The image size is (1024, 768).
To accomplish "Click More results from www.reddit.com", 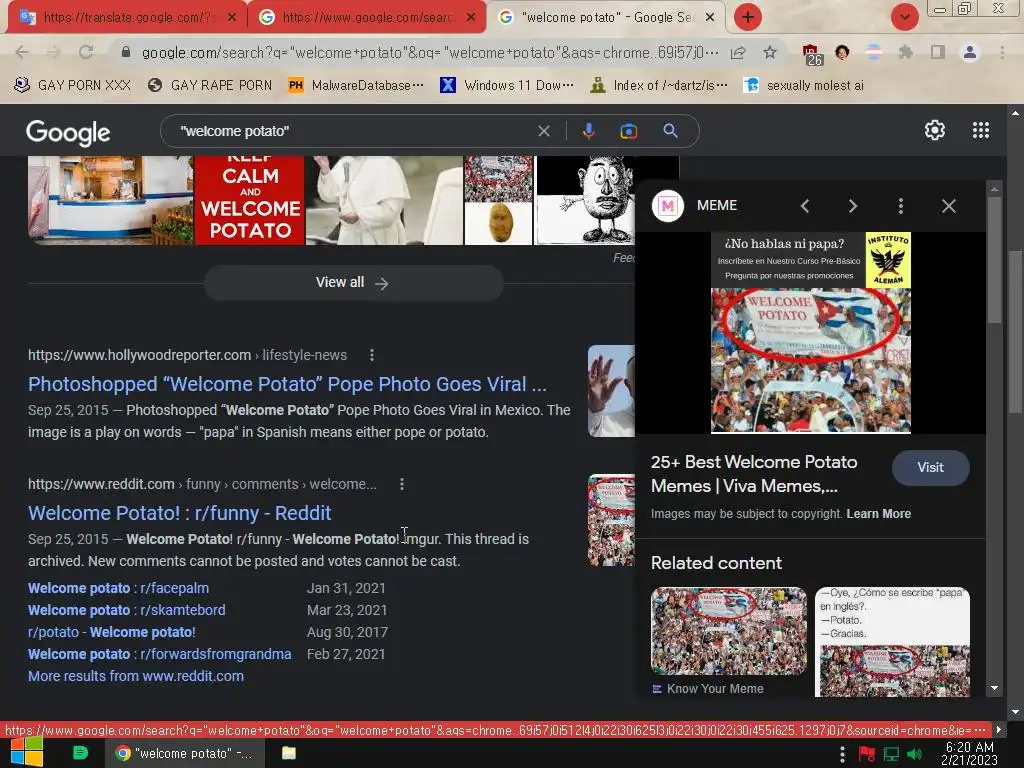I will (136, 677).
